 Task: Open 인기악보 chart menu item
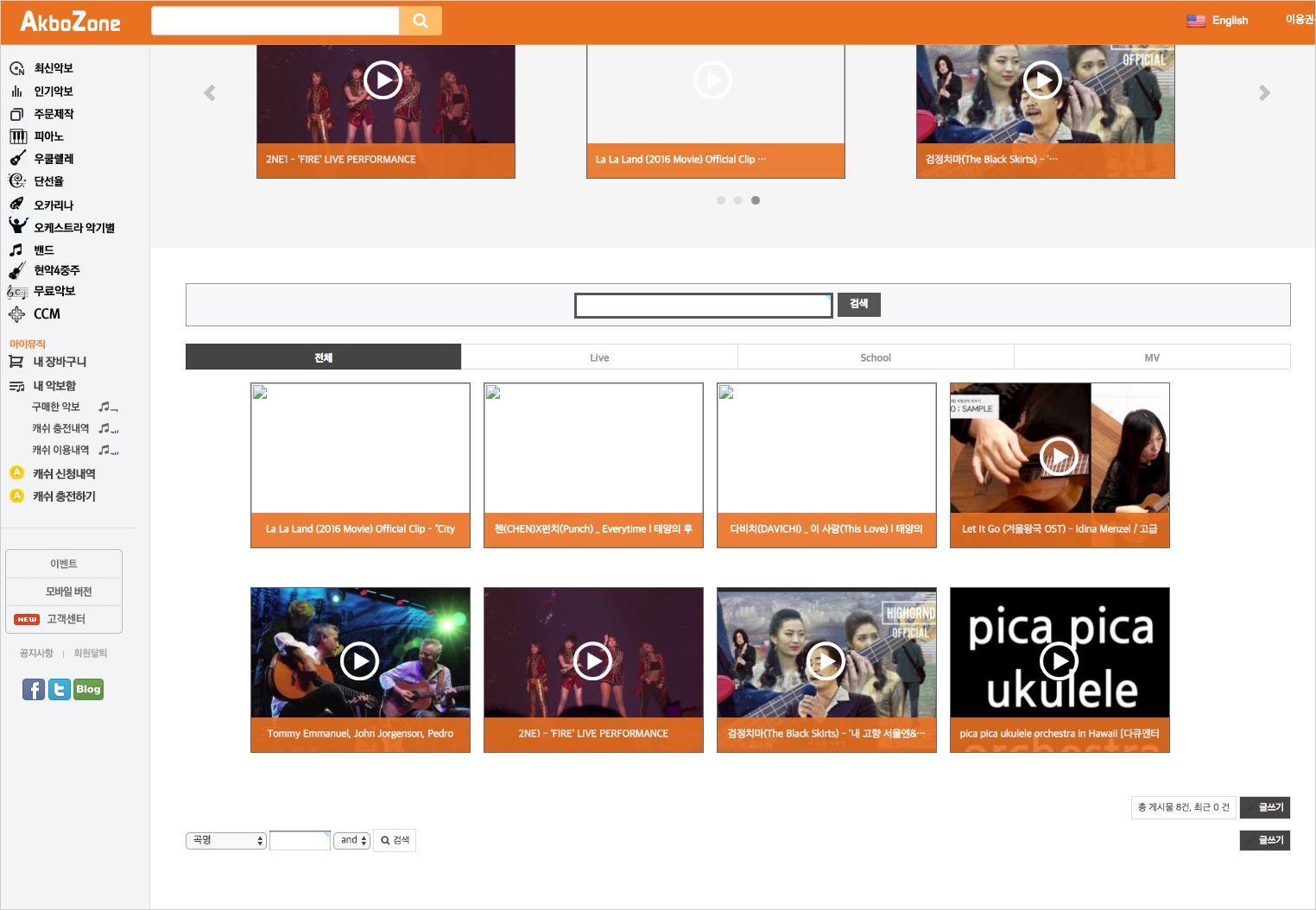53,92
